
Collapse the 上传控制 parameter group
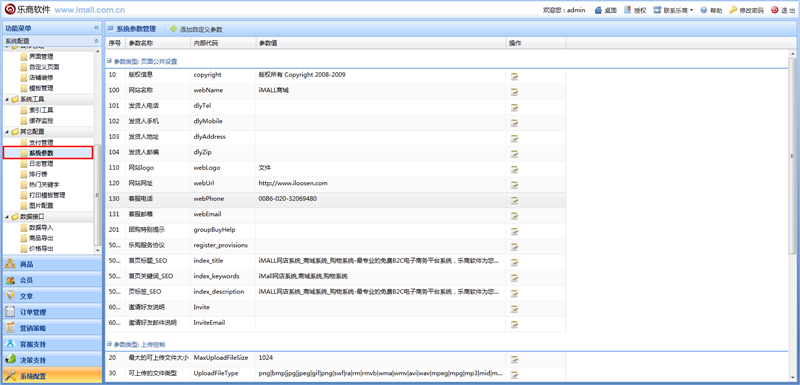pyautogui.click(x=109, y=345)
